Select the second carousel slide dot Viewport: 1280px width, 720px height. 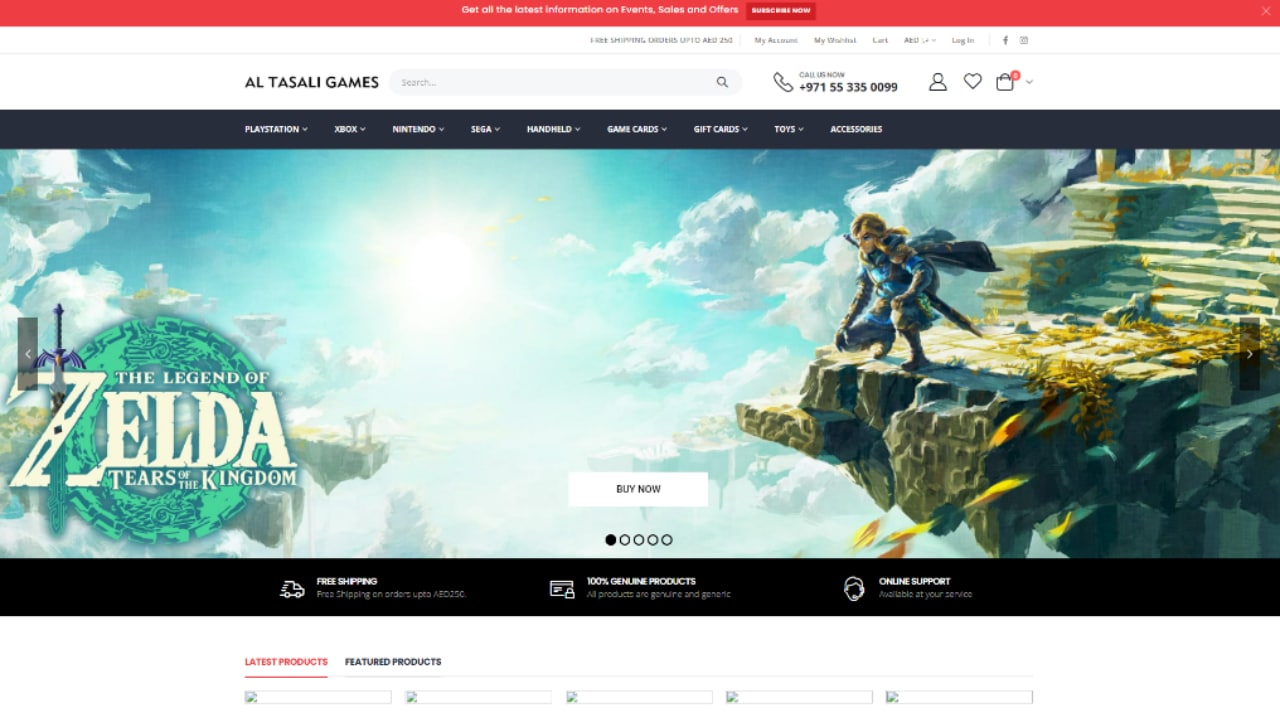[x=625, y=540]
